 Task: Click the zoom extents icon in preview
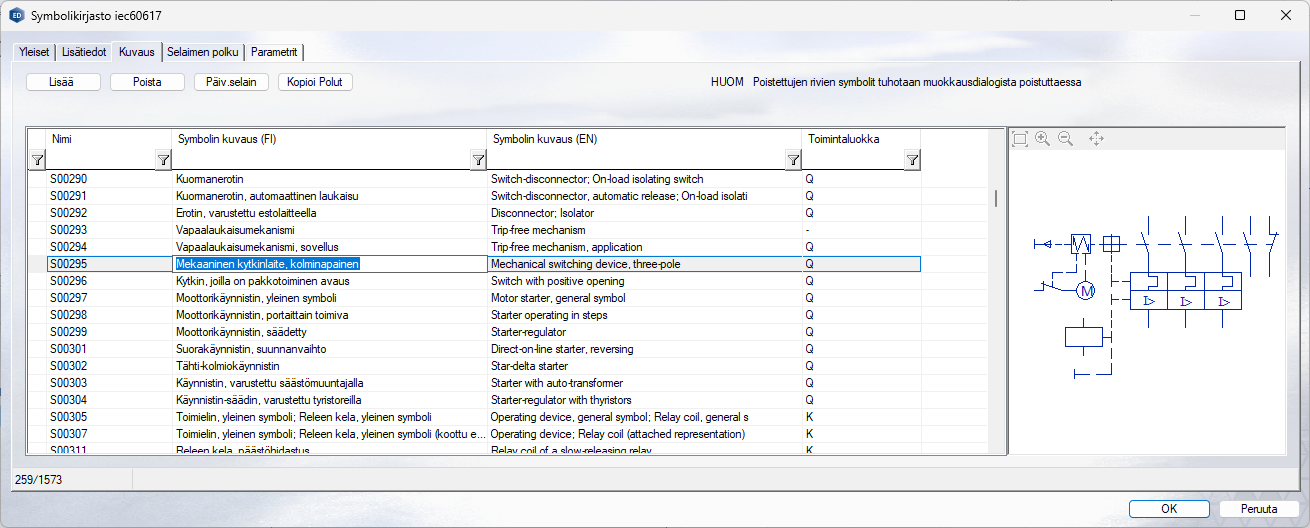point(1020,139)
